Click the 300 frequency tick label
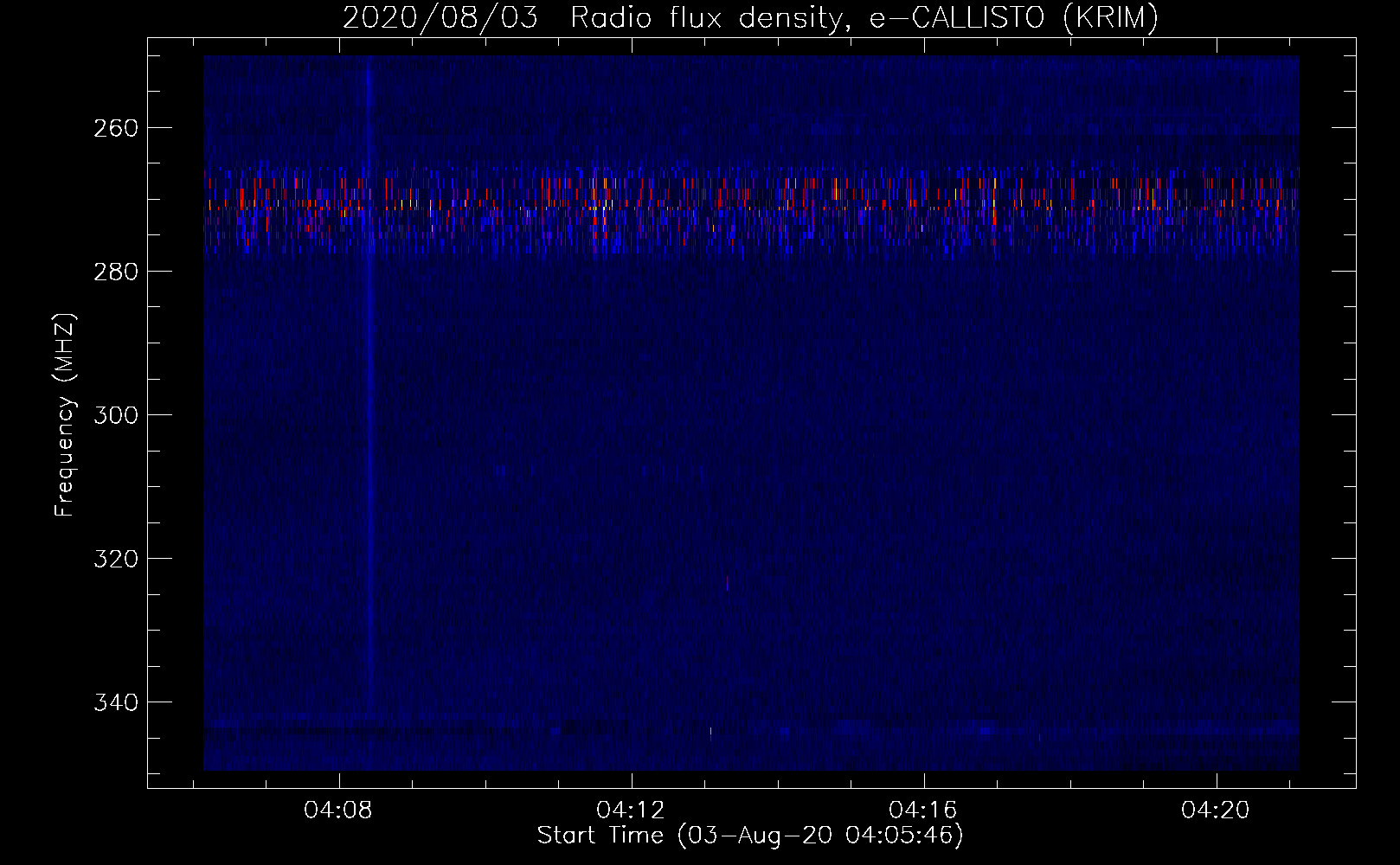 (x=115, y=415)
